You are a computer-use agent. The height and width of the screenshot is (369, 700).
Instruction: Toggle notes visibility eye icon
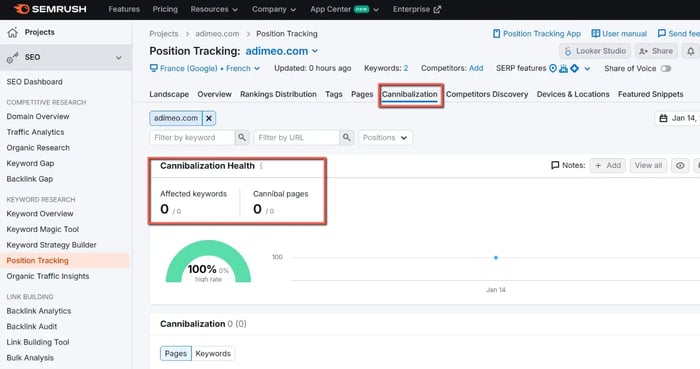(680, 166)
